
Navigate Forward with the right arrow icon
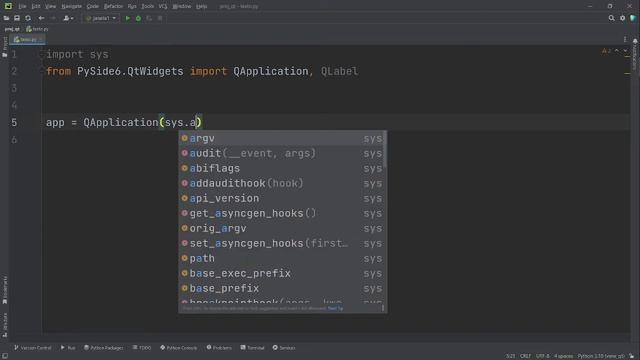pyautogui.click(x=53, y=18)
